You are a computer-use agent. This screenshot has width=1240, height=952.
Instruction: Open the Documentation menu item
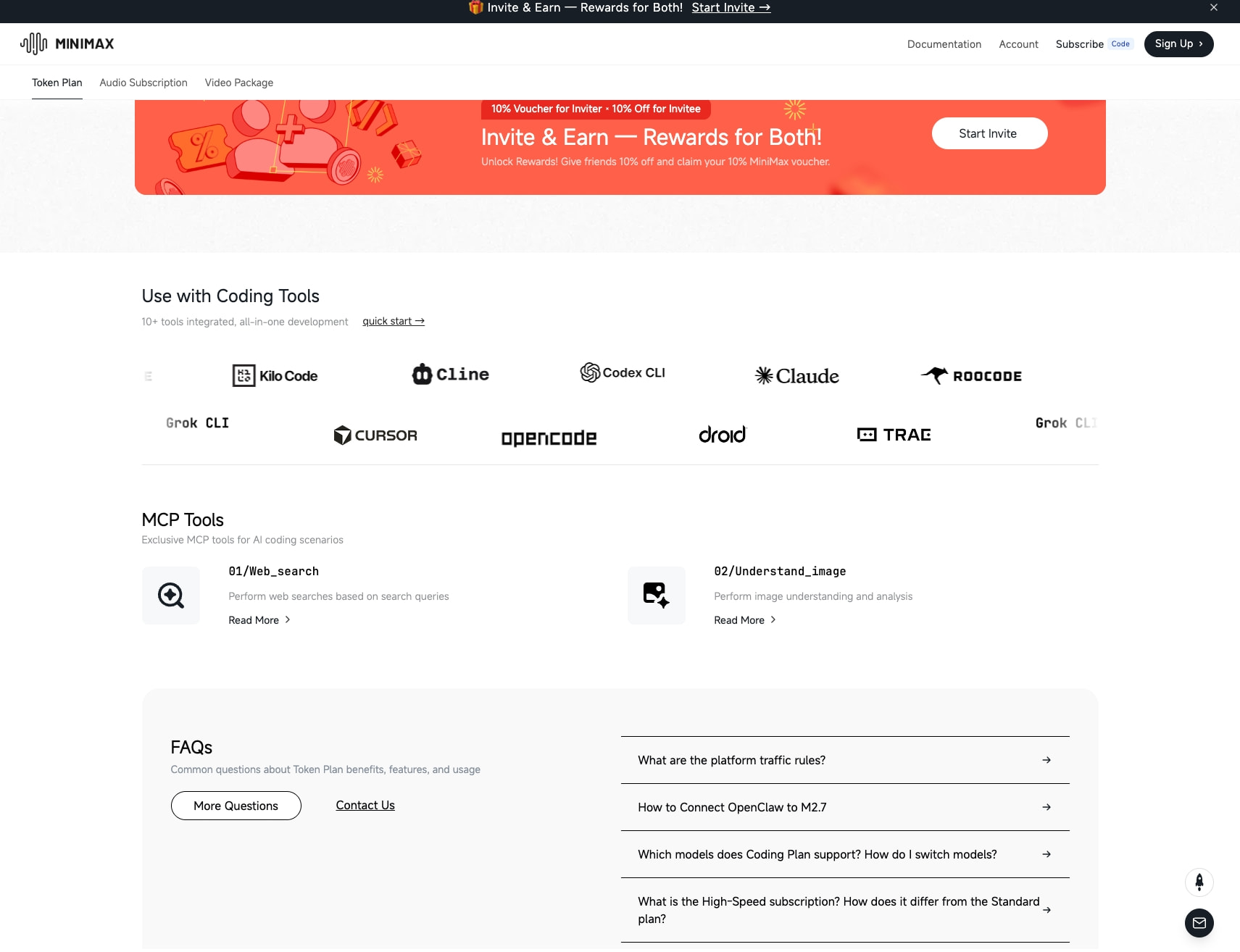[x=944, y=44]
